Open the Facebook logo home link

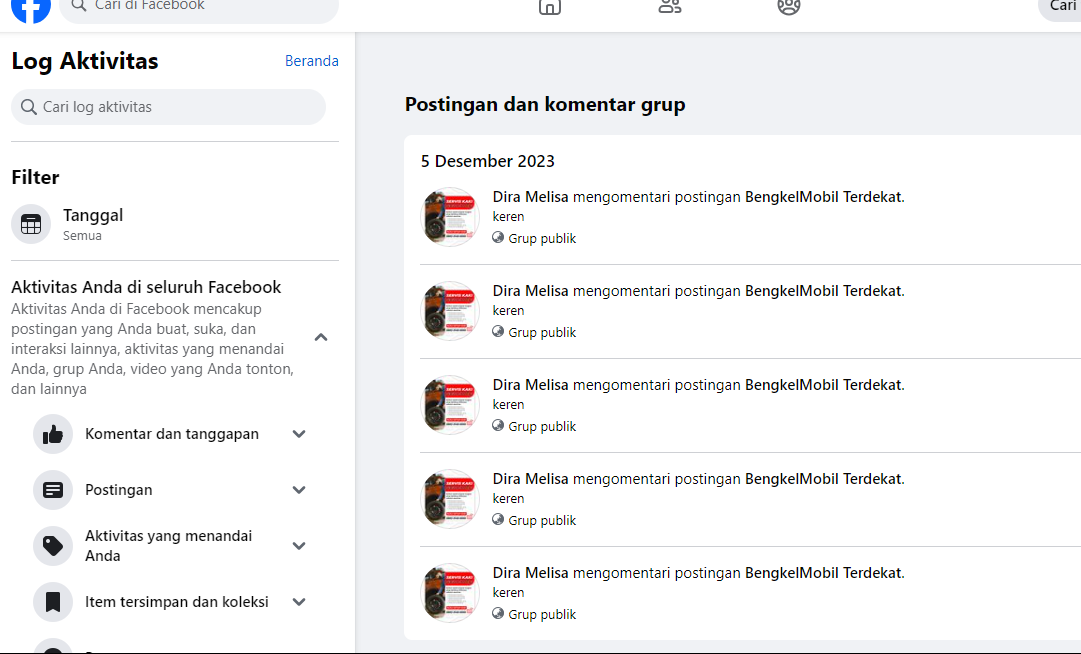[x=31, y=9]
